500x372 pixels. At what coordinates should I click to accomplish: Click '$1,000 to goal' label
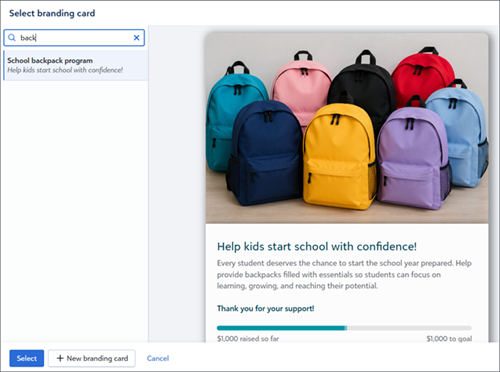point(449,339)
